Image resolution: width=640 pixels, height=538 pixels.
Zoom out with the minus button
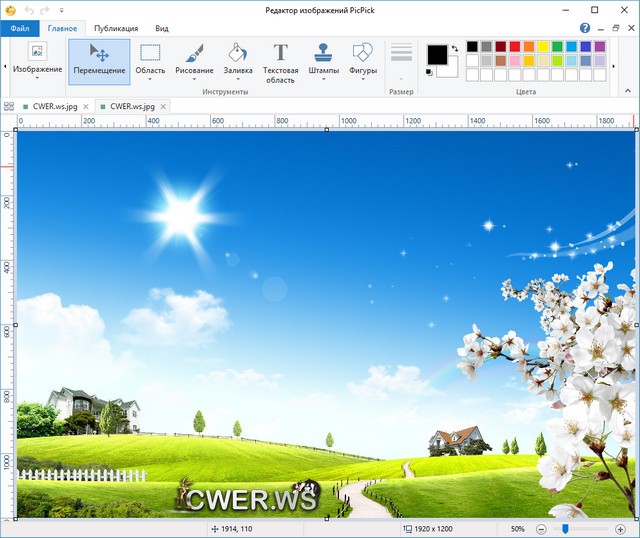pyautogui.click(x=541, y=528)
